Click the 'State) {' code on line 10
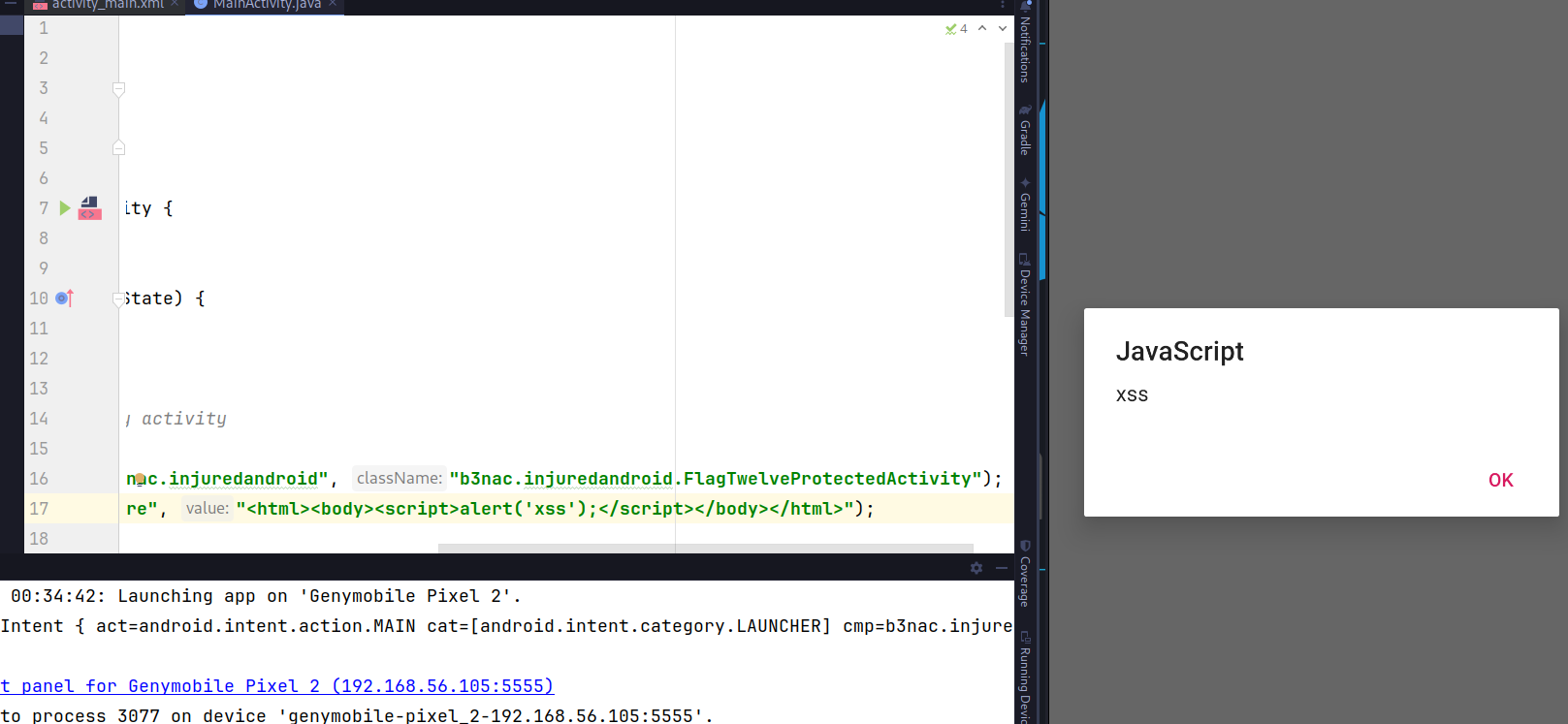1568x724 pixels. (165, 299)
